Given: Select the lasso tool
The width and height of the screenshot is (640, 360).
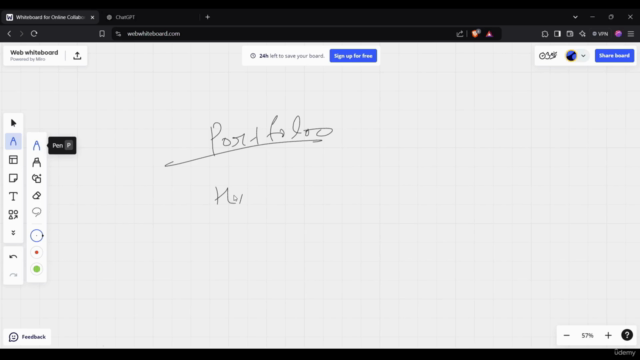Looking at the screenshot, I should tap(36, 212).
